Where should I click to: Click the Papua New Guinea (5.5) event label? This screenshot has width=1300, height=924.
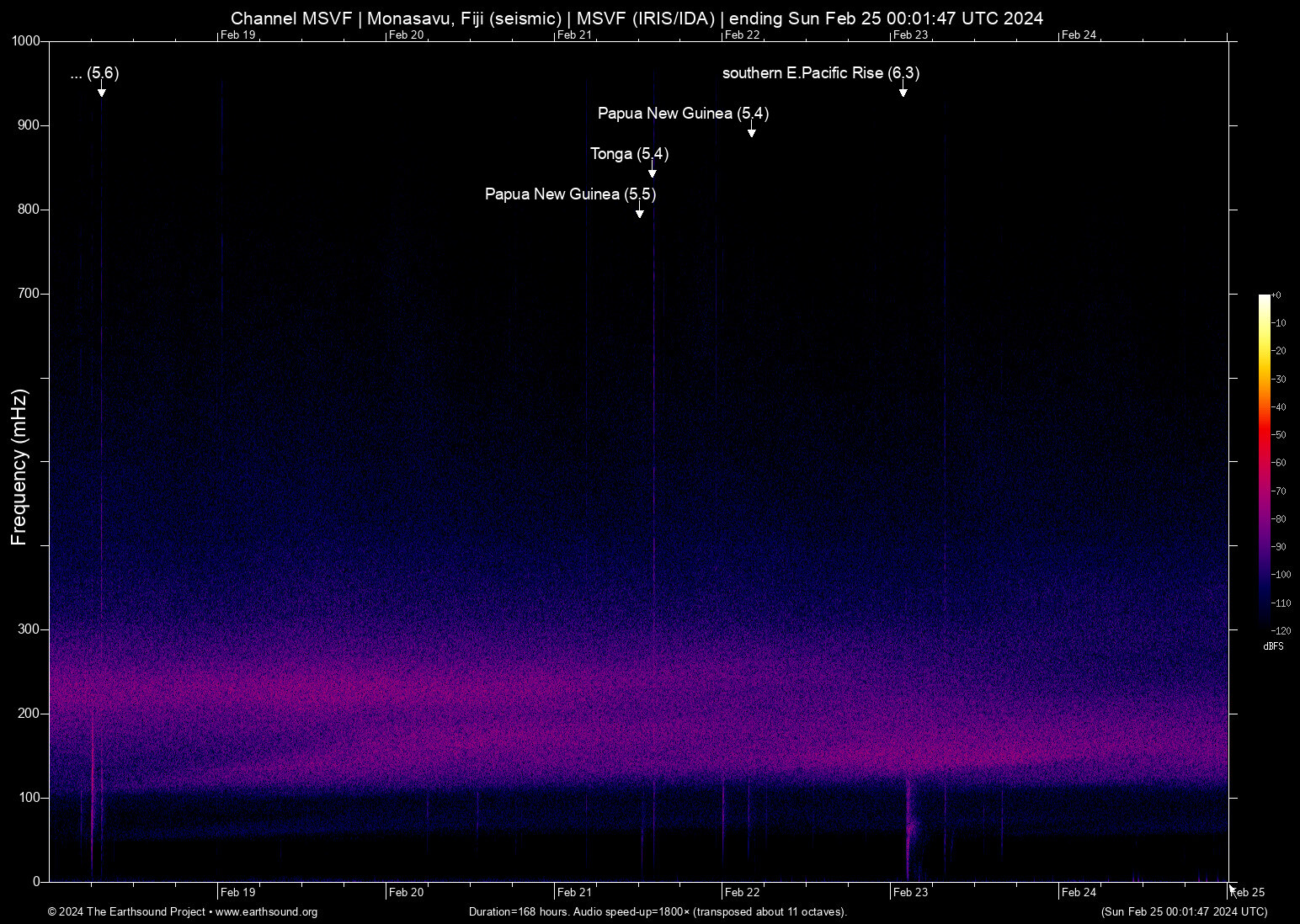click(570, 194)
